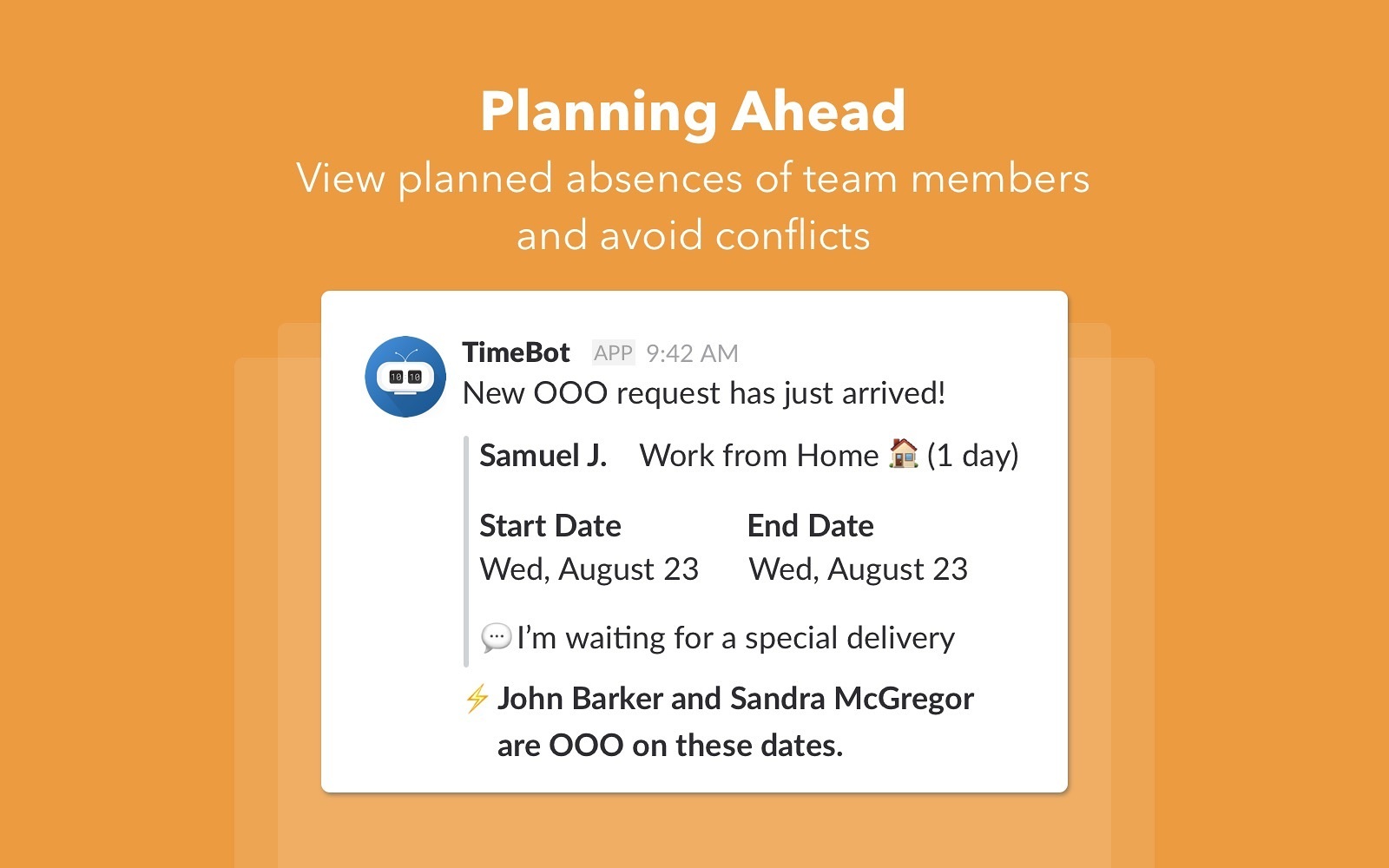
Task: Click the 'are OOO on these dates' line
Action: tap(669, 745)
